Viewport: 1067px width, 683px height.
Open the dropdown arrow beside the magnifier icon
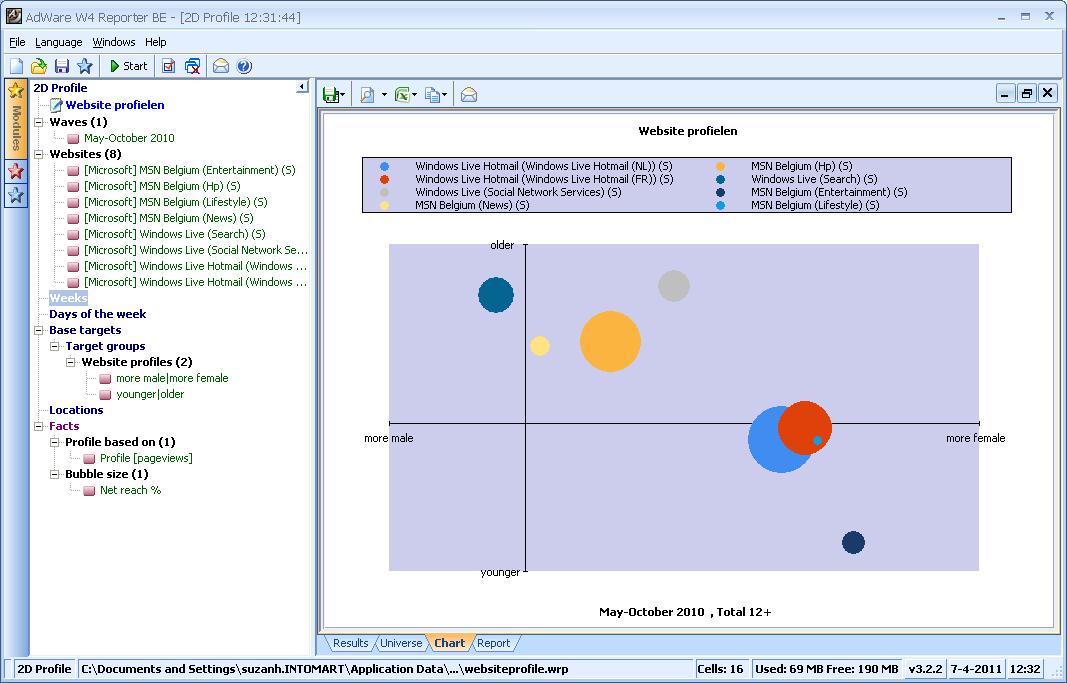(384, 95)
